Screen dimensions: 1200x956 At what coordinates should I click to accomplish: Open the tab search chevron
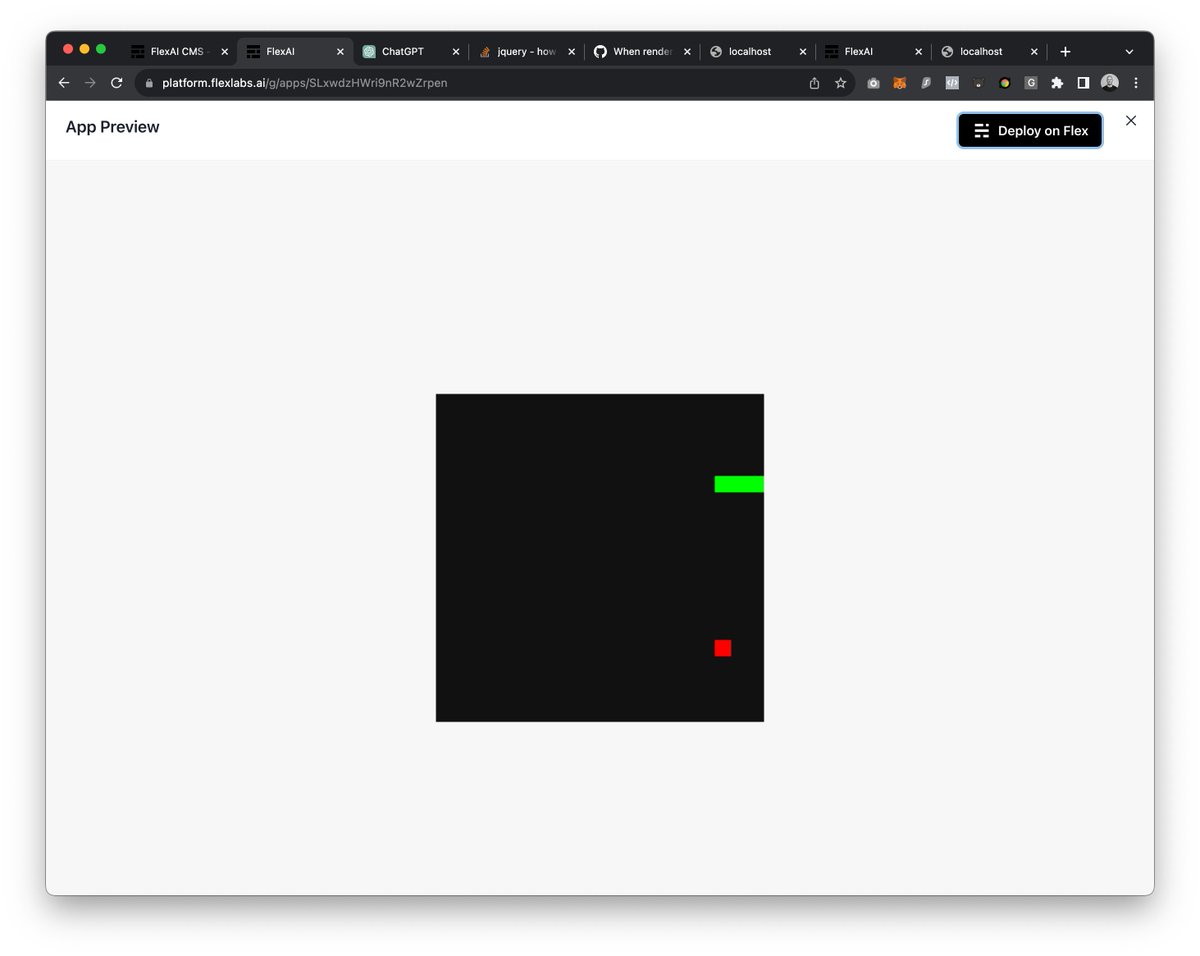(x=1128, y=51)
